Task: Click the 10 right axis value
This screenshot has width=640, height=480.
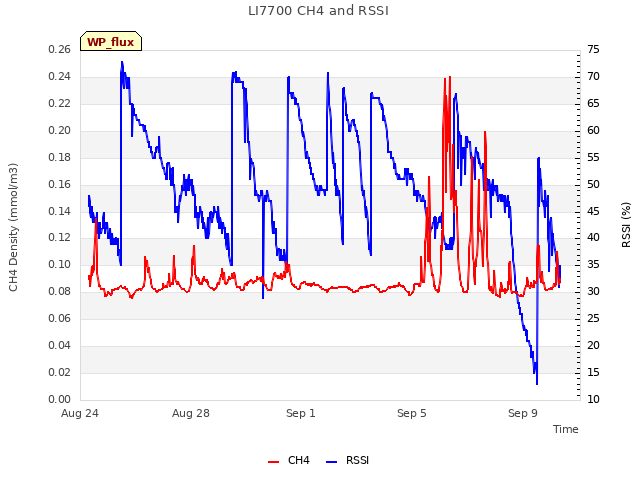Action: [x=593, y=399]
